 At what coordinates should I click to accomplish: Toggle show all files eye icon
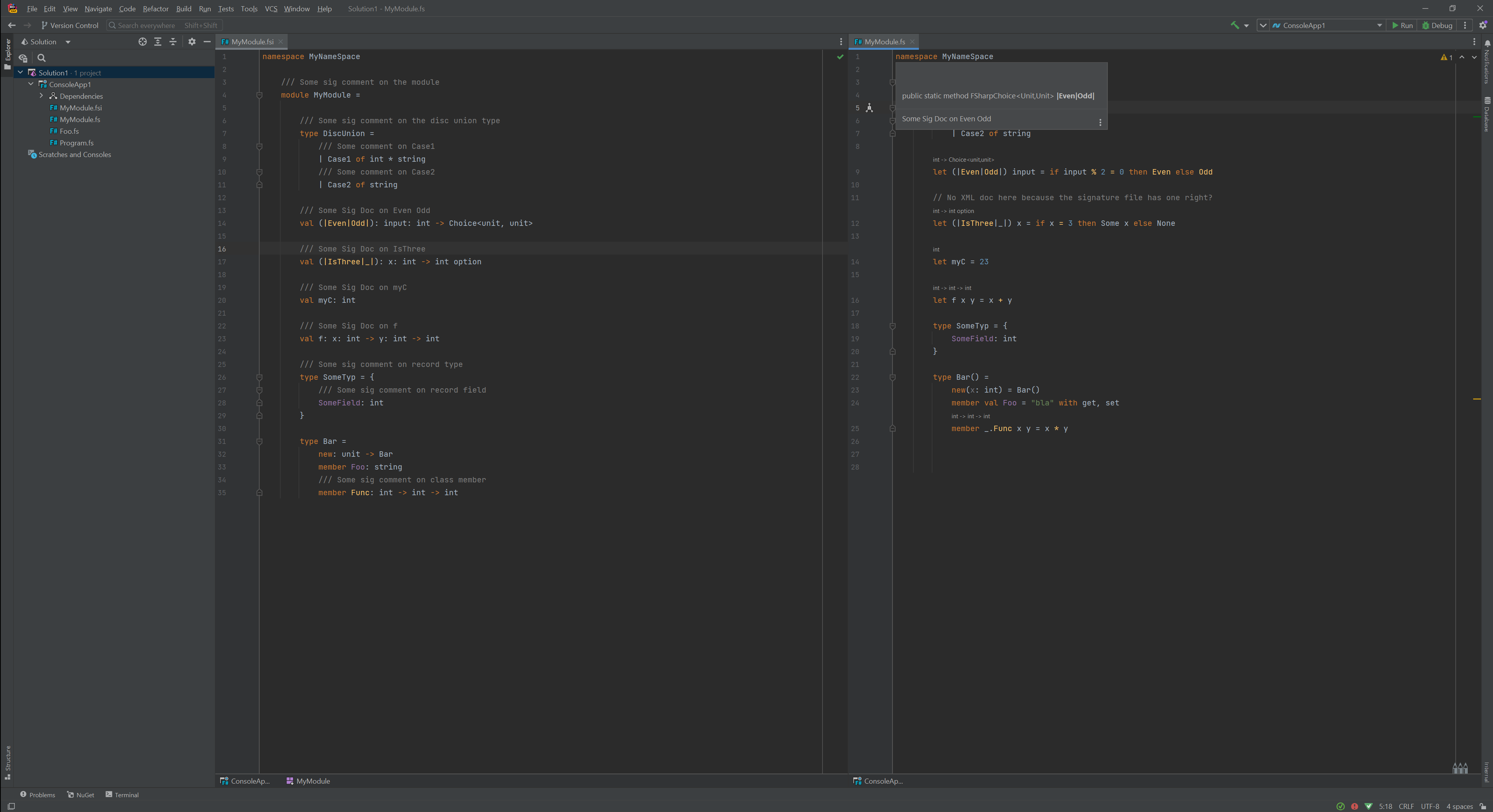point(23,58)
